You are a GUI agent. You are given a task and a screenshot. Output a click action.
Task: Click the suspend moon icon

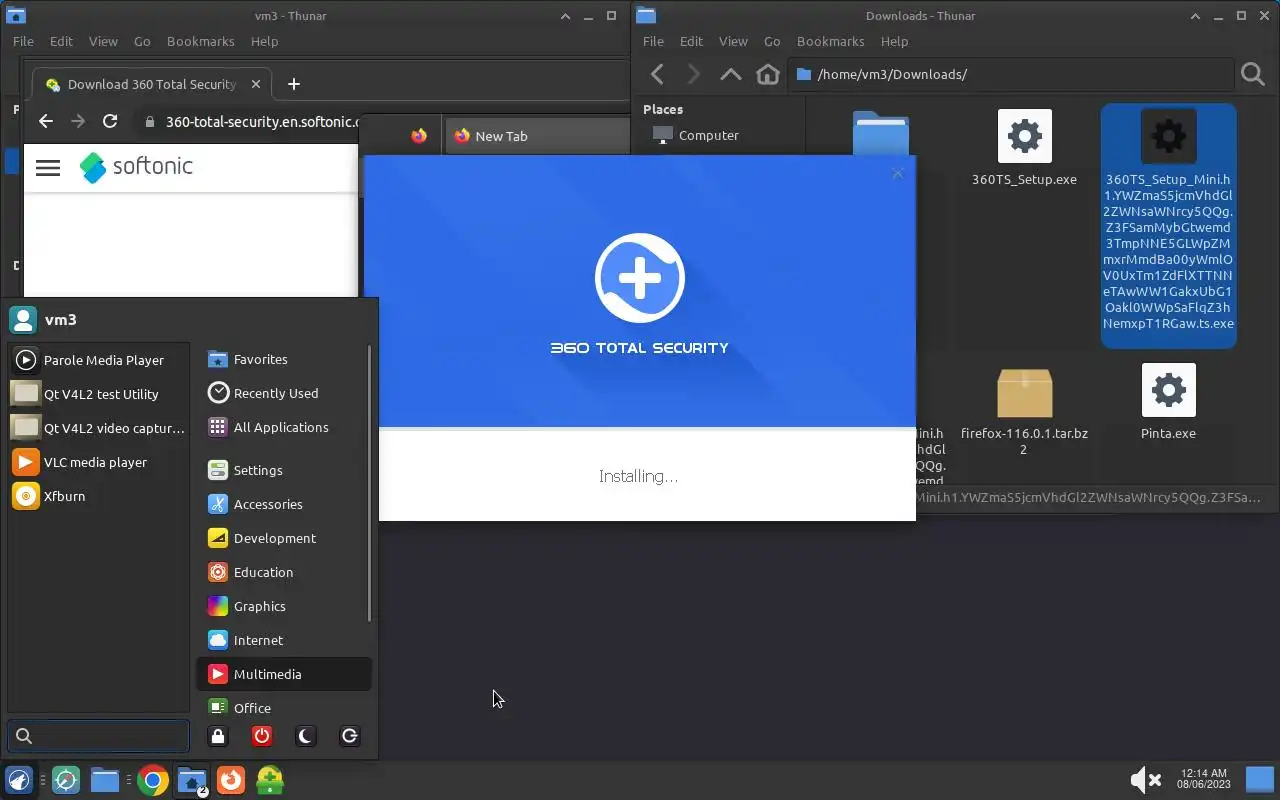coord(306,736)
